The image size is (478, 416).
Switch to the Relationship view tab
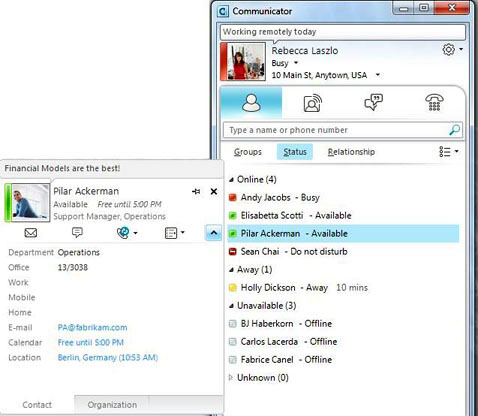coord(351,152)
